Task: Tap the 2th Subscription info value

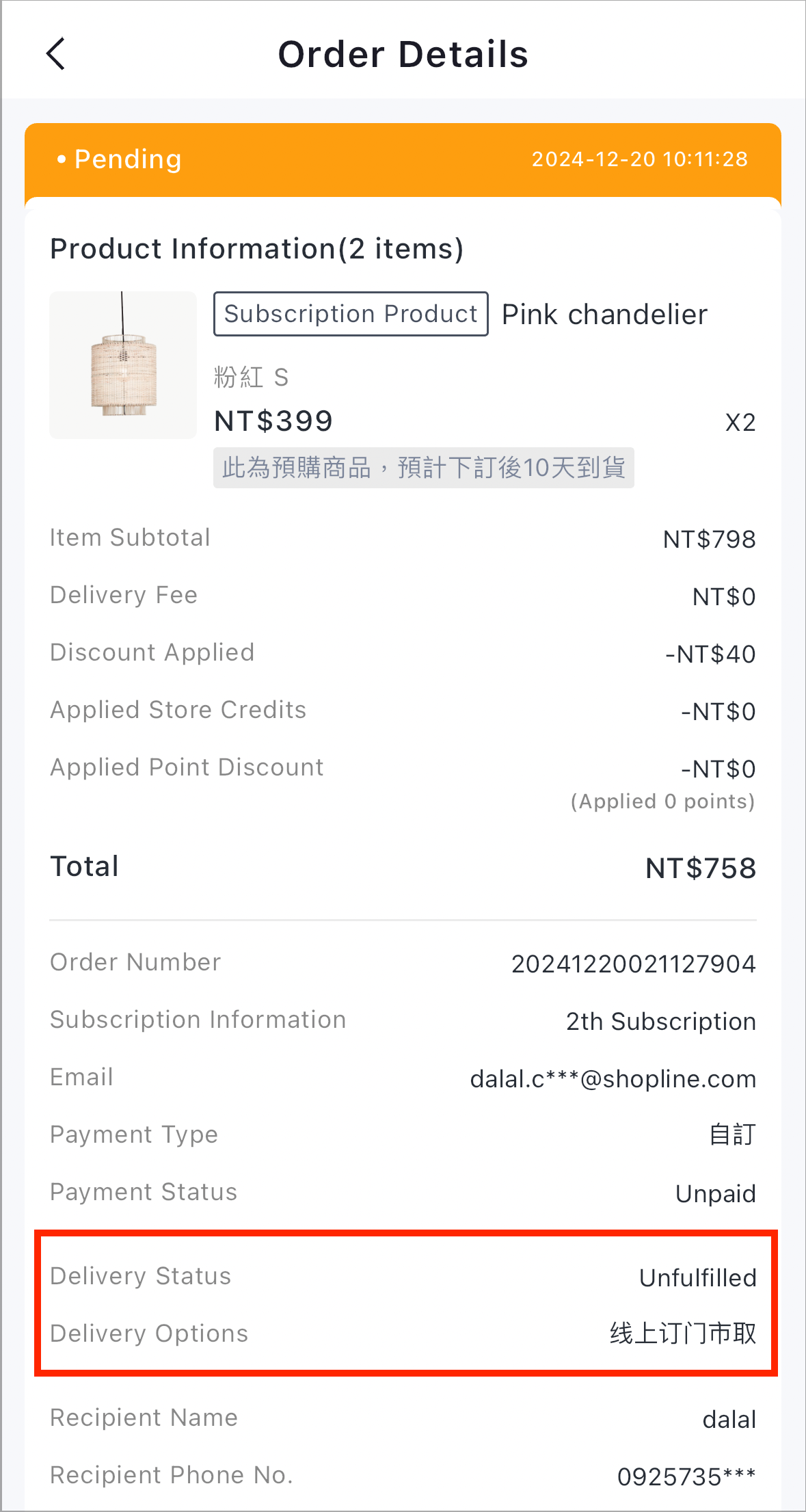Action: (x=661, y=1021)
